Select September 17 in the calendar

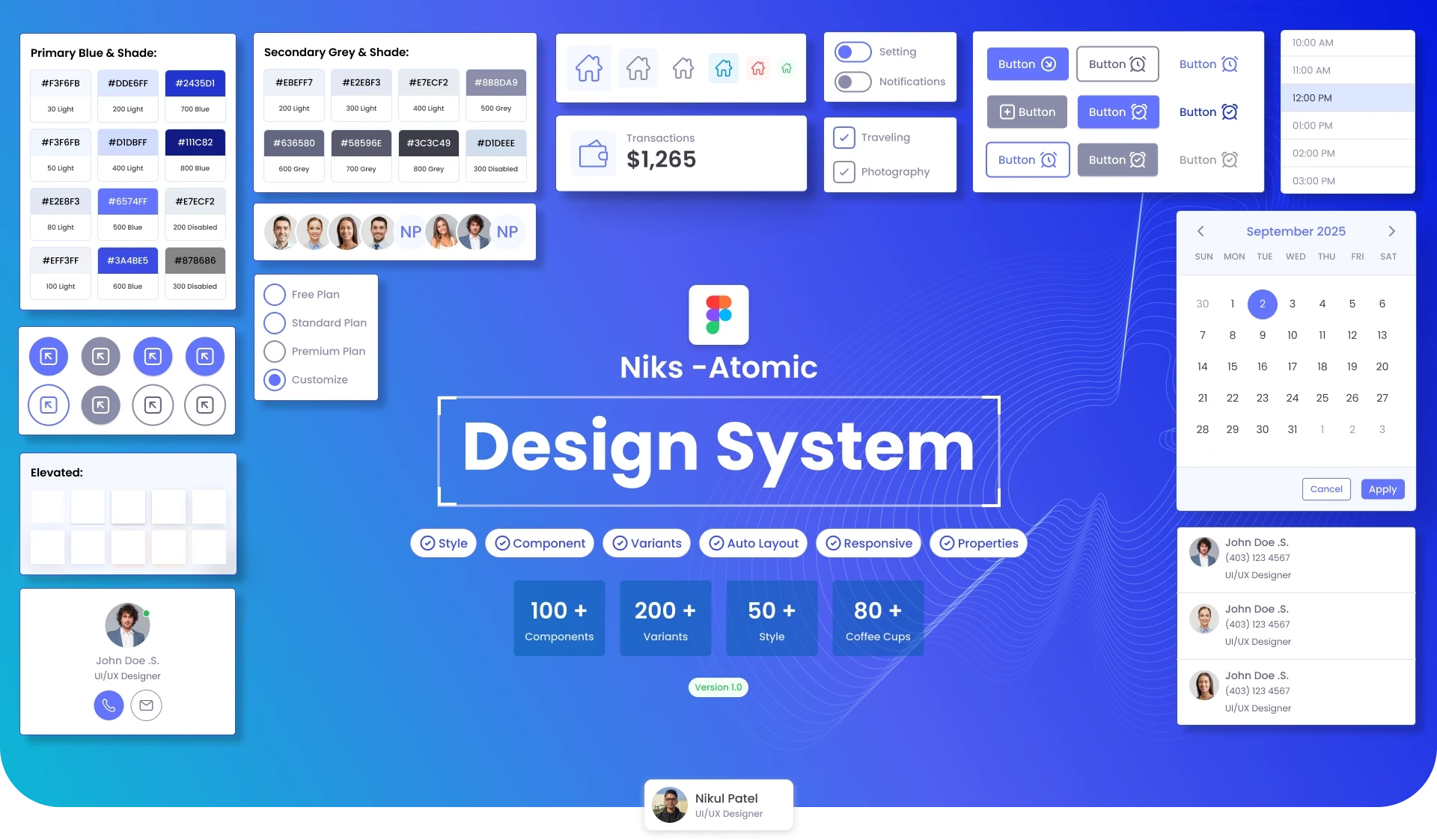click(x=1292, y=367)
